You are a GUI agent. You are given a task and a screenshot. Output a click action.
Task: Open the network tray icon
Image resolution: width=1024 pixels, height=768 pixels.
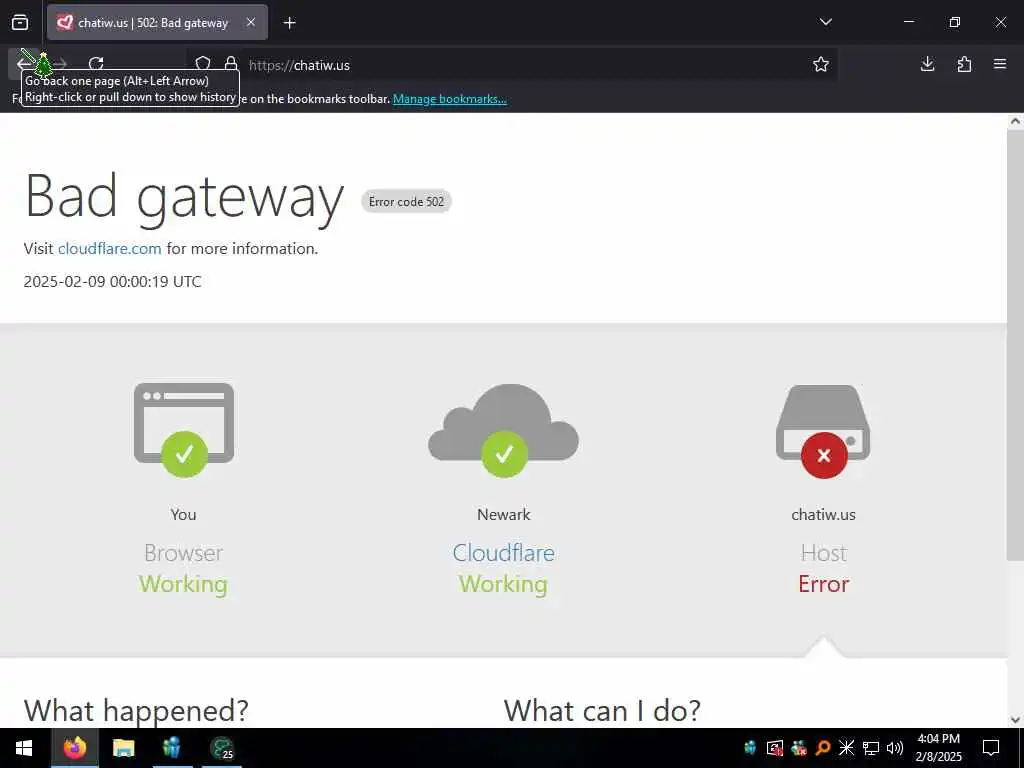pyautogui.click(x=871, y=748)
